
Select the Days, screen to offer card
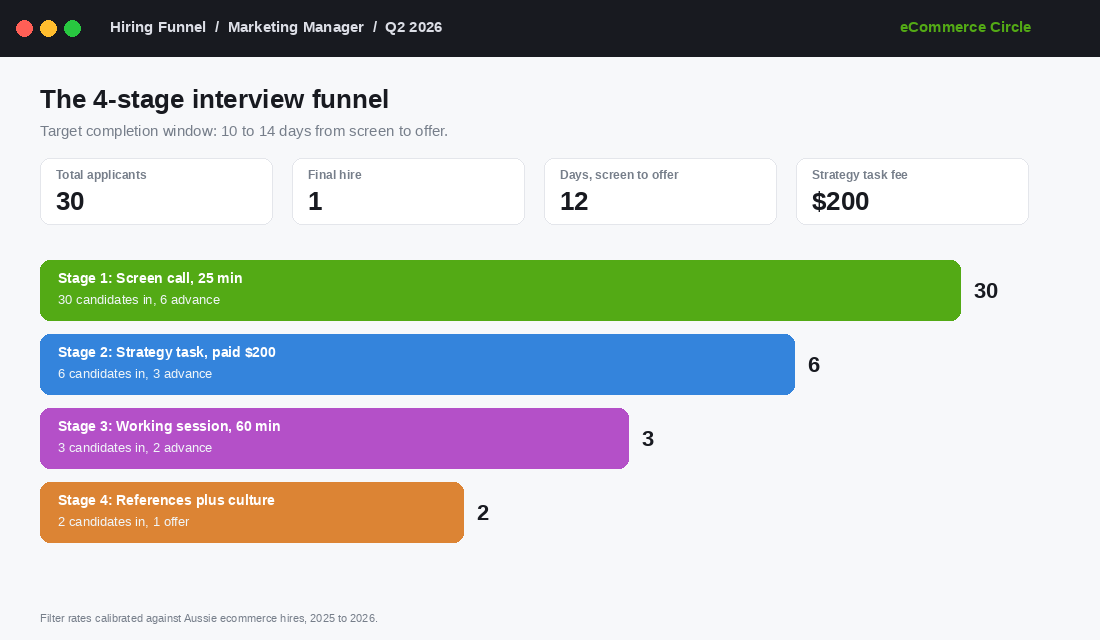click(660, 192)
